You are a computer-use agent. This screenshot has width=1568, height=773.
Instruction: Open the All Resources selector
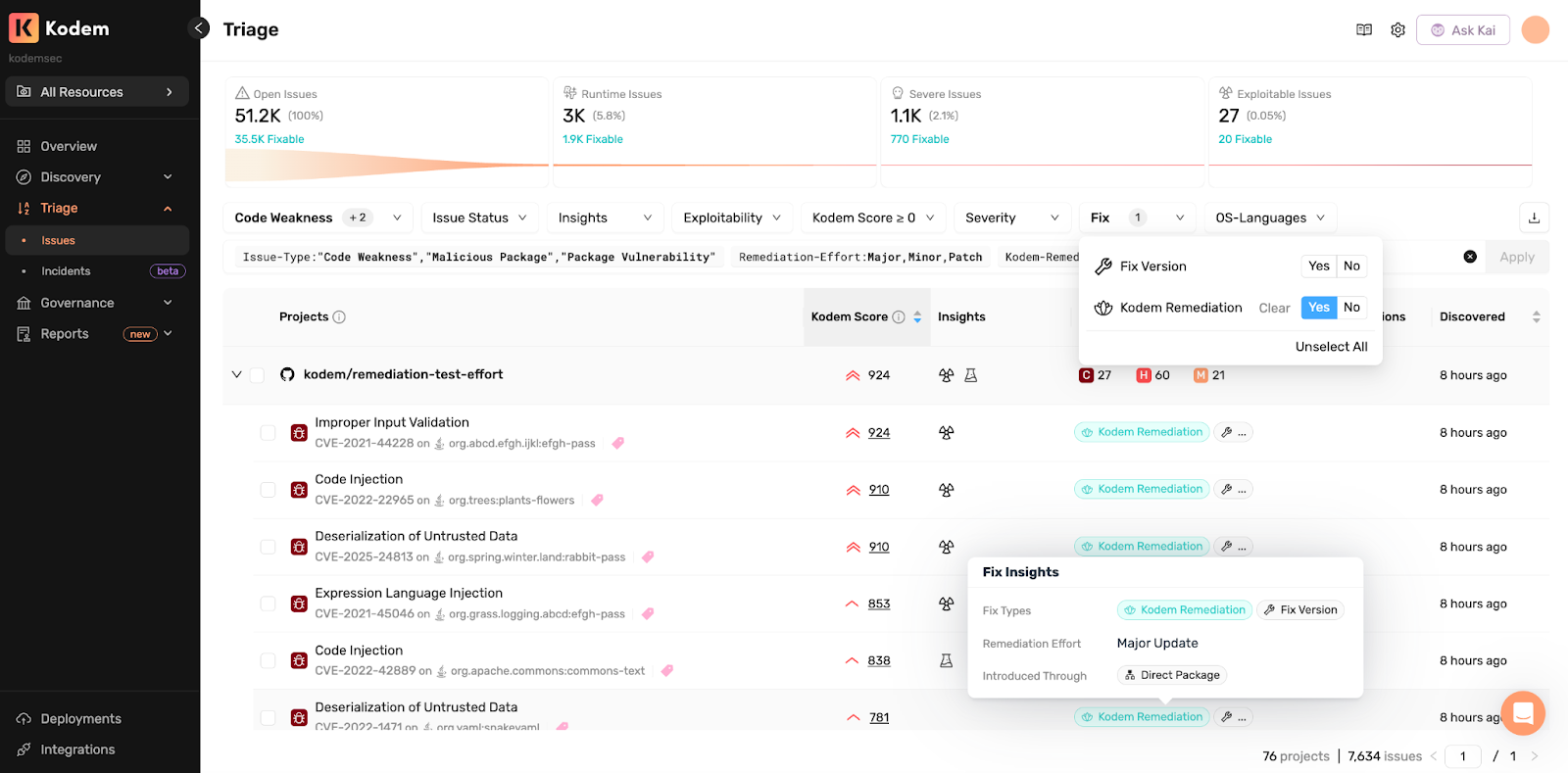(97, 92)
